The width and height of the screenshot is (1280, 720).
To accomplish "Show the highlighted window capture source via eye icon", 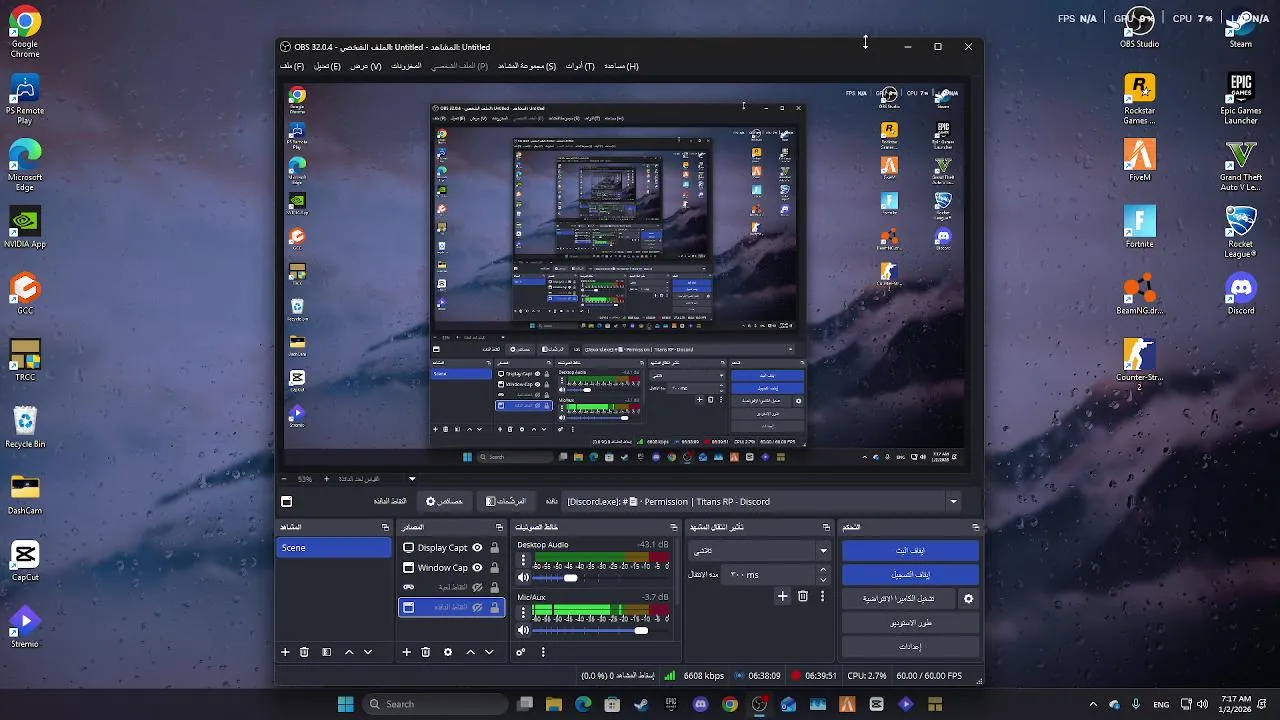I will pyautogui.click(x=477, y=607).
